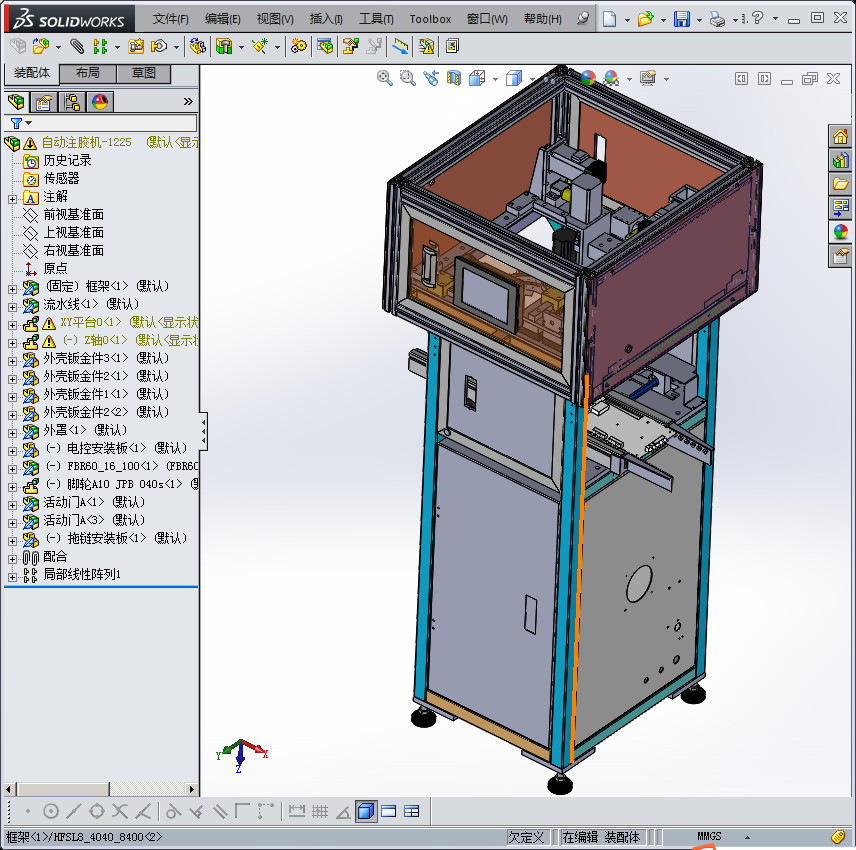Click the Interference Detection ruler icon
Viewport: 856px width, 850px height.
pyautogui.click(x=400, y=46)
